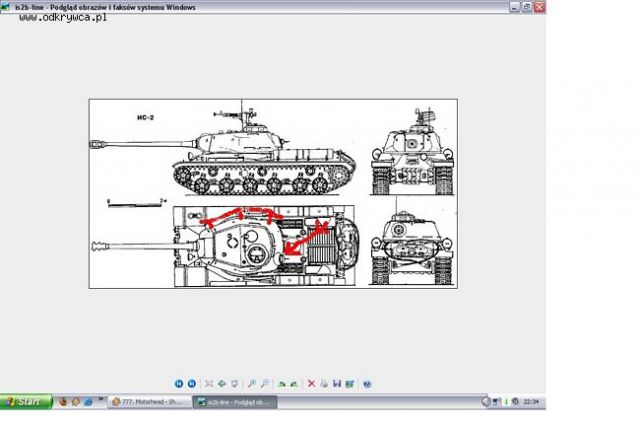Switch to 777. Motorhead taskbar window
This screenshot has height=427, width=640.
148,402
